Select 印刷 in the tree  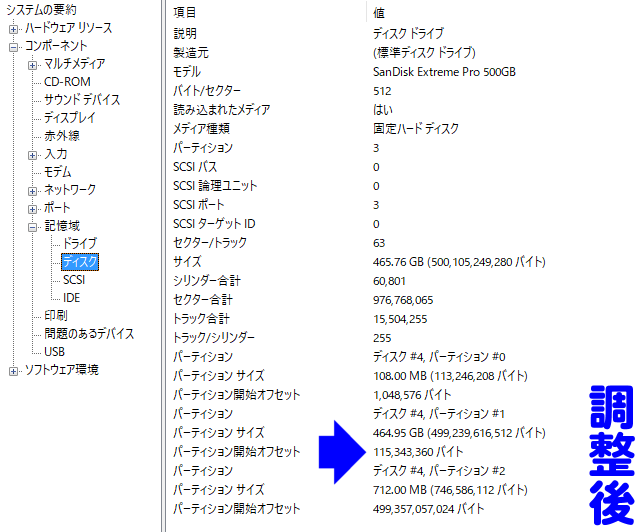(x=56, y=315)
